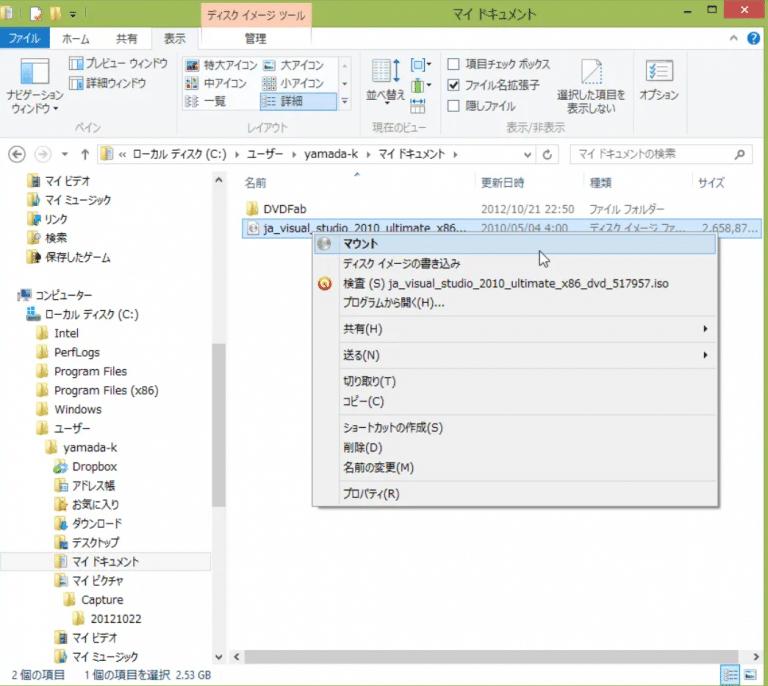
Task: Select the DVDFab folder row
Action: pos(501,210)
